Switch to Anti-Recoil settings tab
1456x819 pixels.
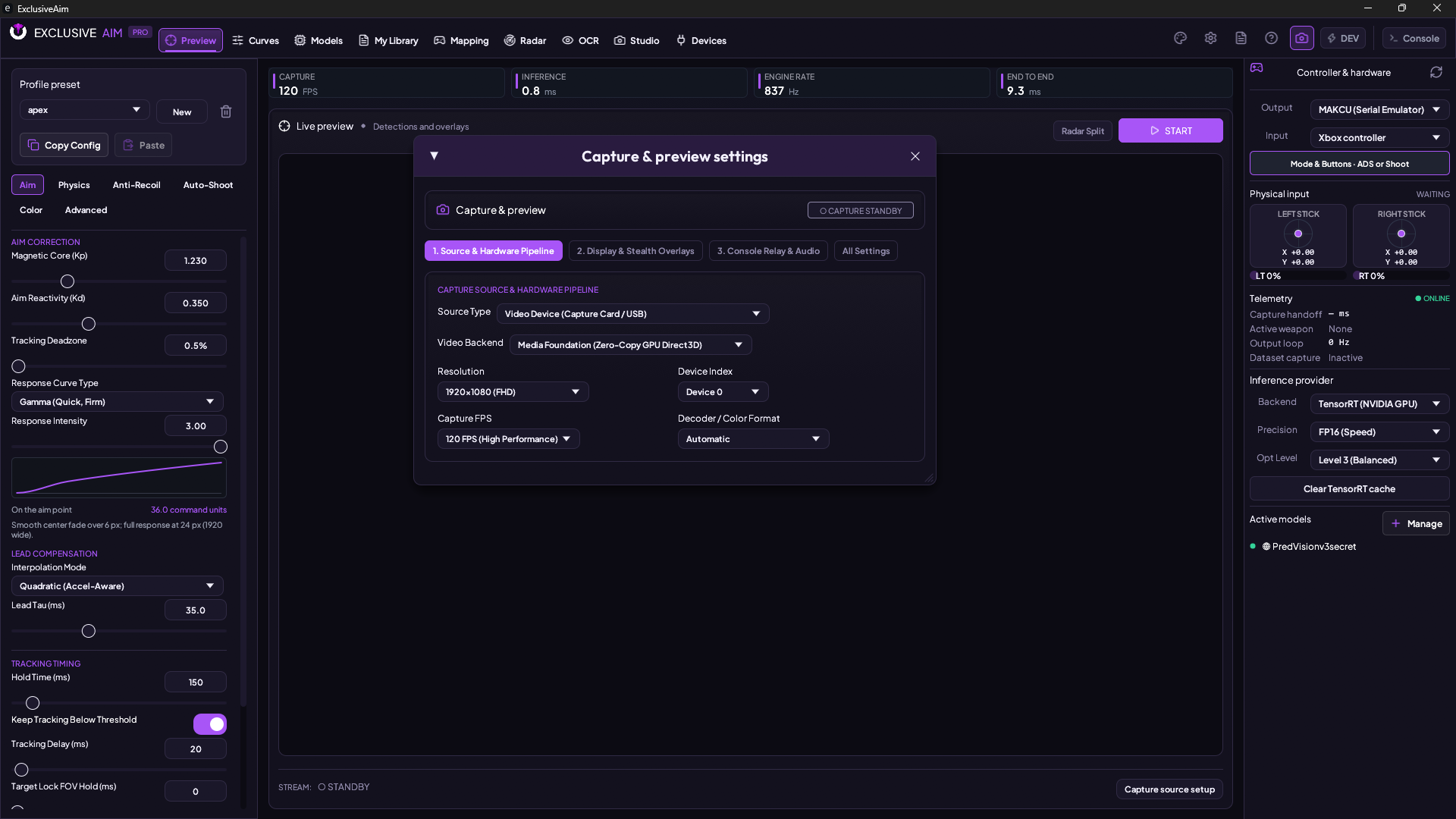[136, 185]
